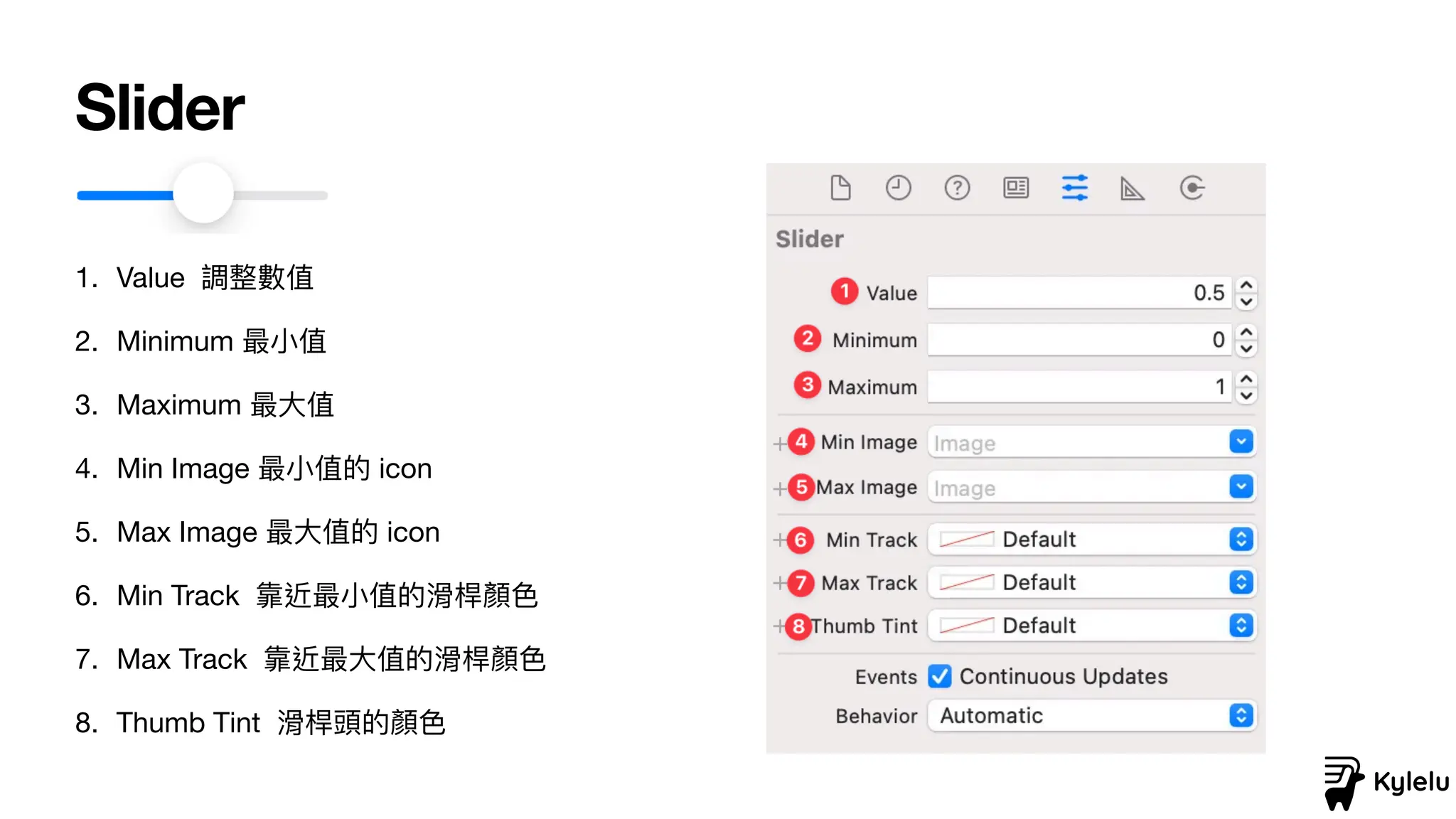Click the Behavior label
The height and width of the screenshot is (819, 1456).
coord(877,716)
